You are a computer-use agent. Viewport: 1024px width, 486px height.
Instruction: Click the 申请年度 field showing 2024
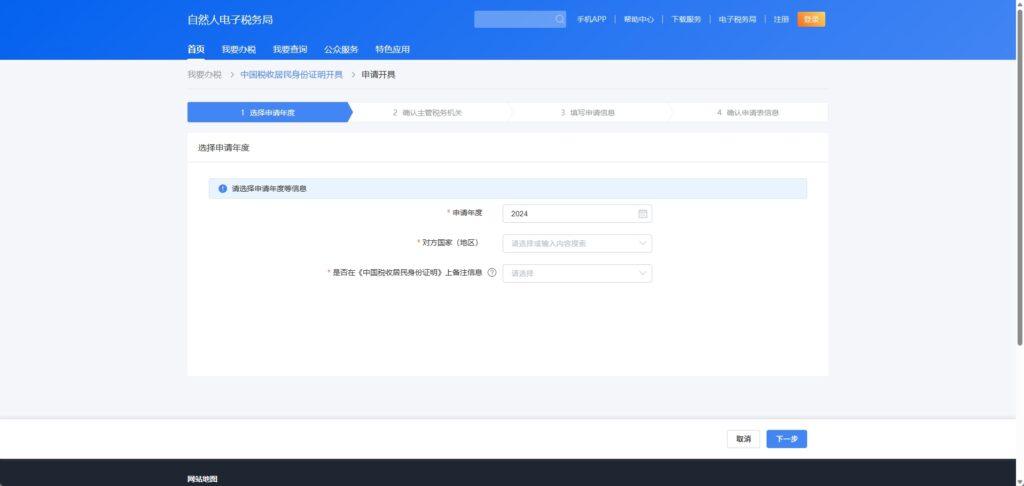pyautogui.click(x=570, y=213)
